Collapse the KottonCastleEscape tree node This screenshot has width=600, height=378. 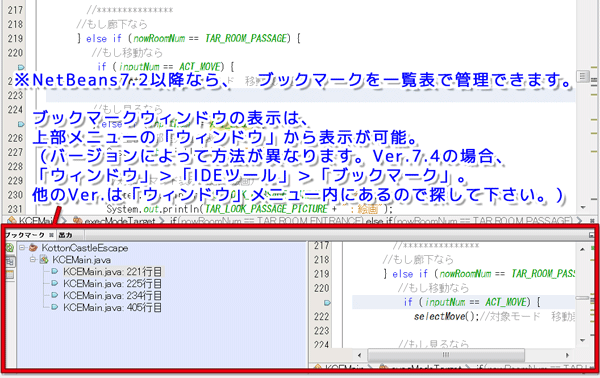click(x=22, y=248)
